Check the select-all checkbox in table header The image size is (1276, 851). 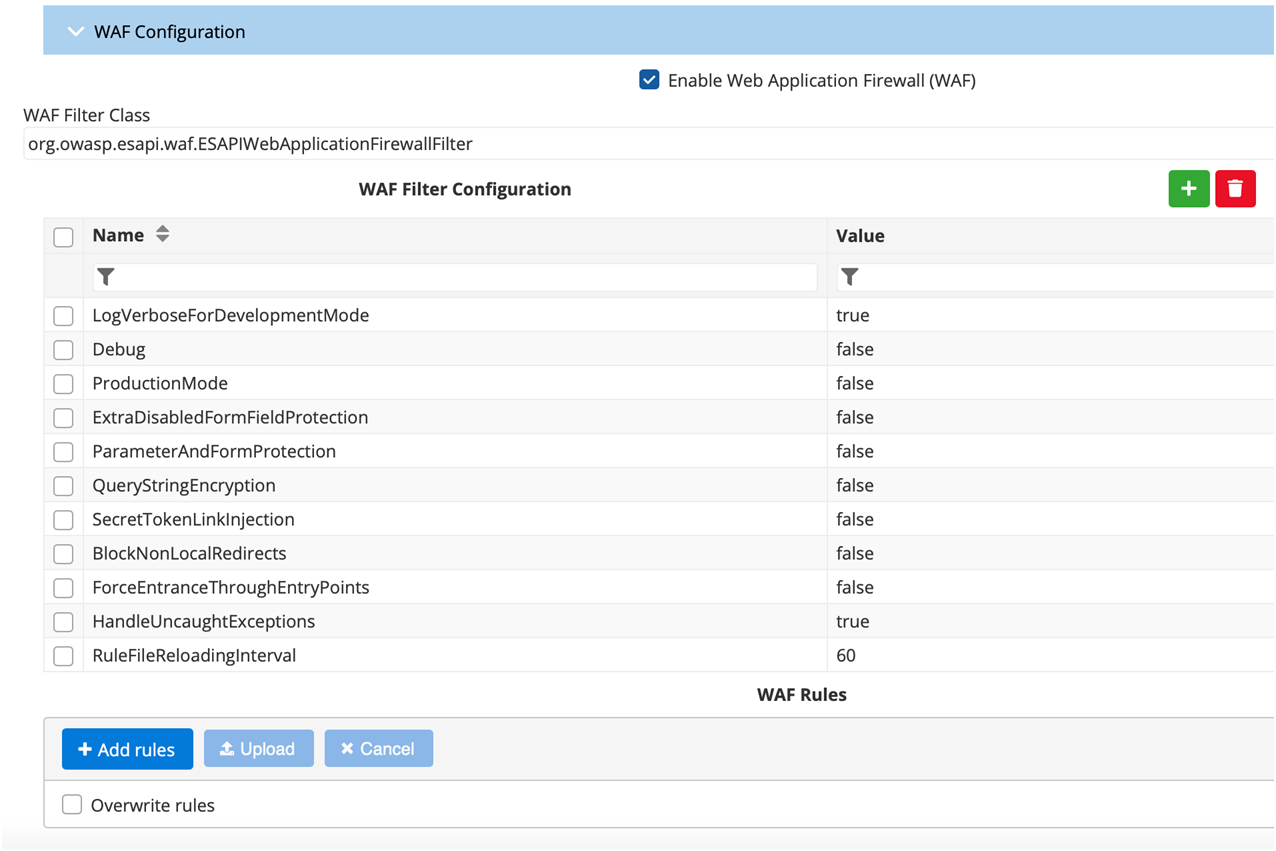(x=63, y=236)
